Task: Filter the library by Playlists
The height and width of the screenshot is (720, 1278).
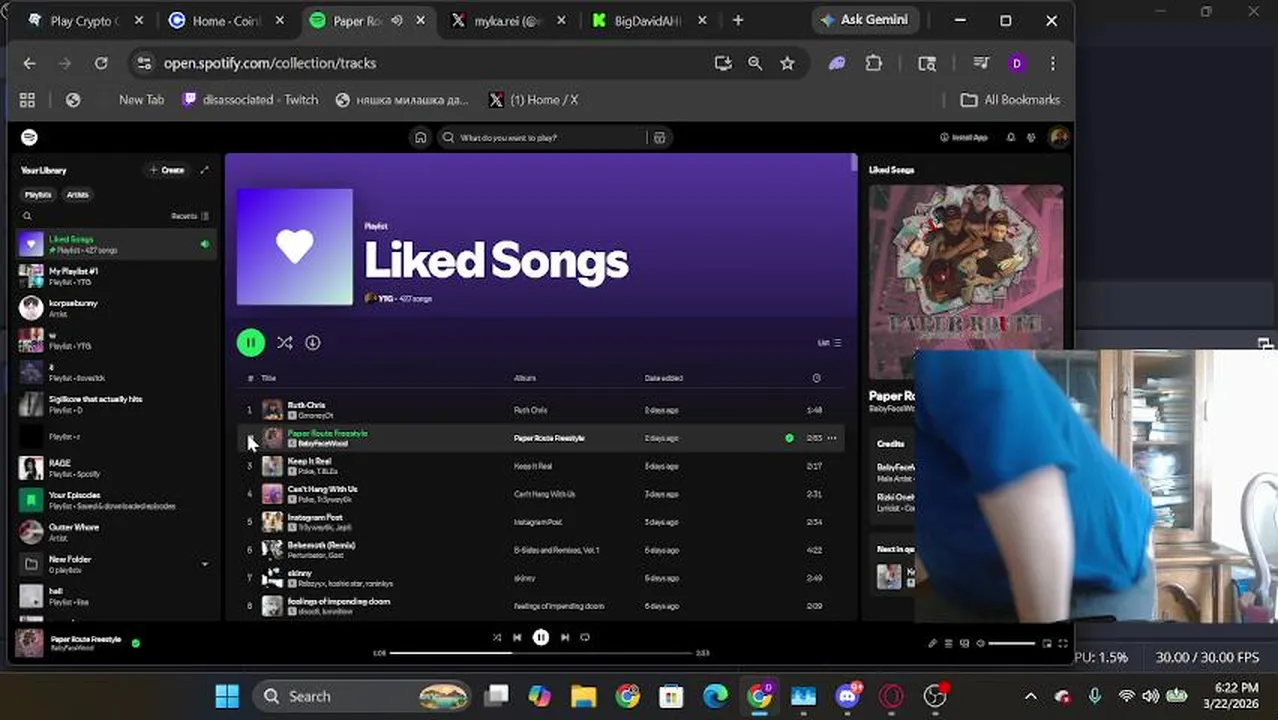Action: [x=38, y=195]
